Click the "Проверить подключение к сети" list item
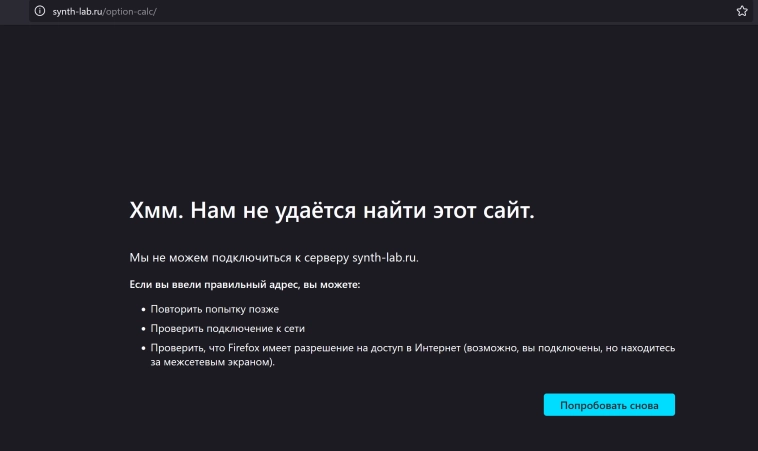The height and width of the screenshot is (451, 758). pyautogui.click(x=228, y=329)
